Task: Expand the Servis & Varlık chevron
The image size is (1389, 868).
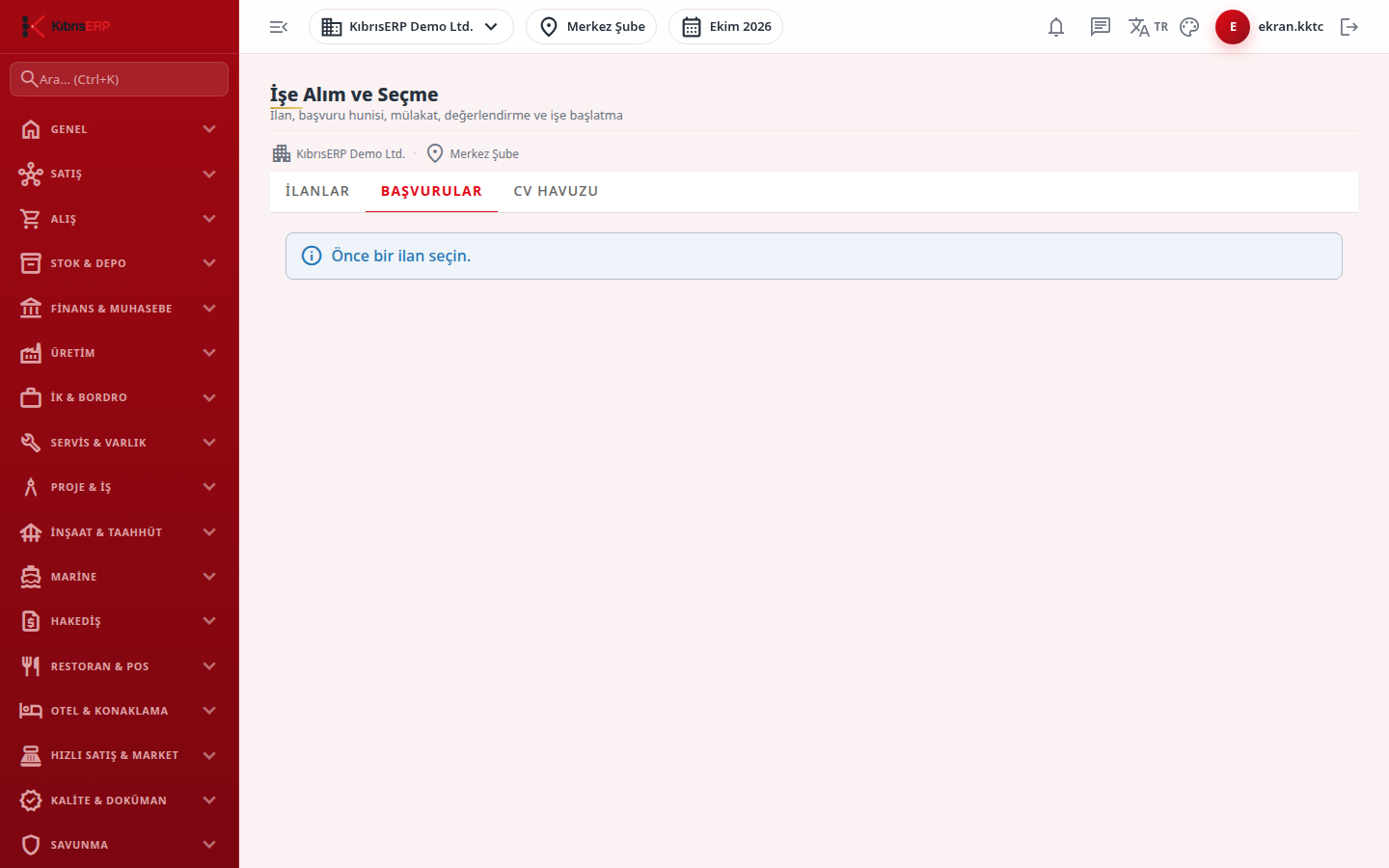Action: pos(209,443)
